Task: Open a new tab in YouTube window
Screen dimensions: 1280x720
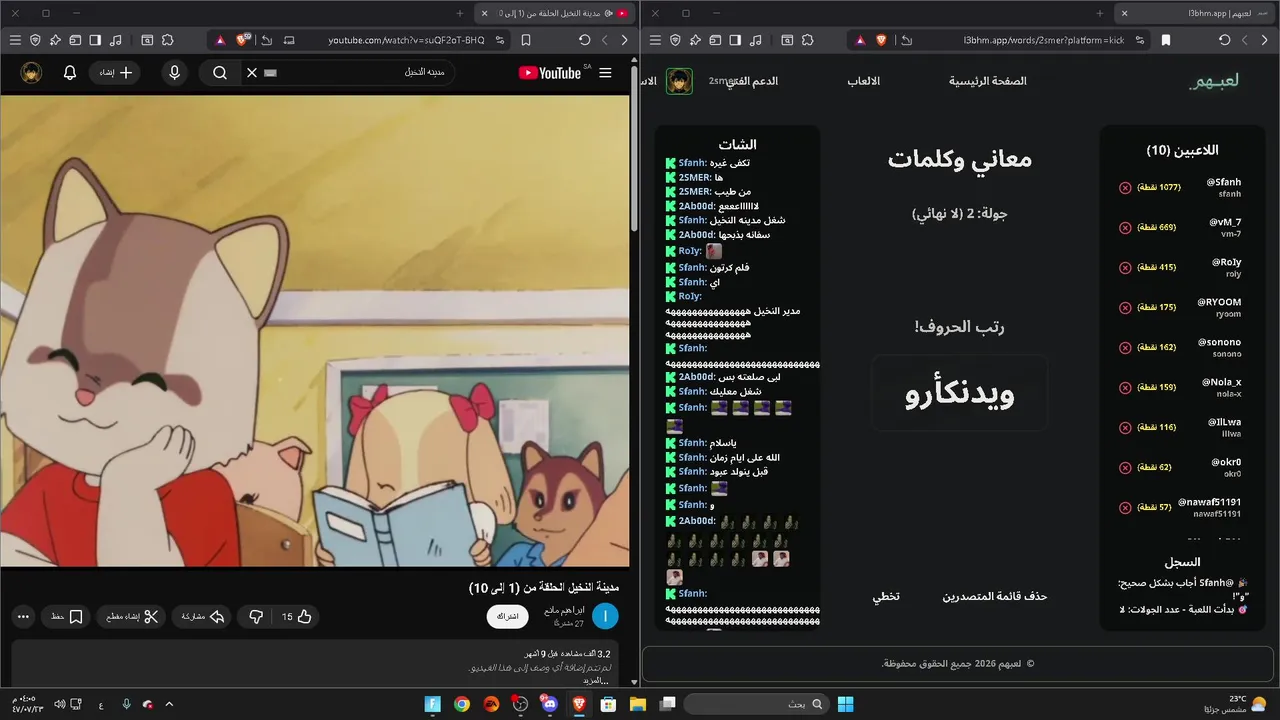Action: 460,13
